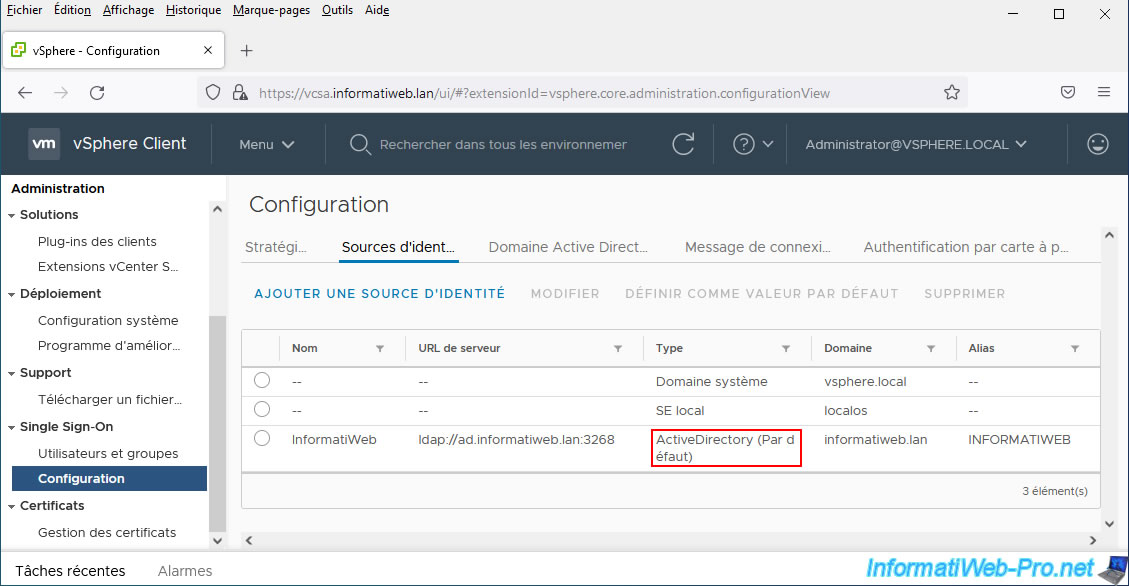This screenshot has height=586, width=1129.
Task: Open Extensions vCenter S... in the sidebar
Action: click(x=108, y=266)
